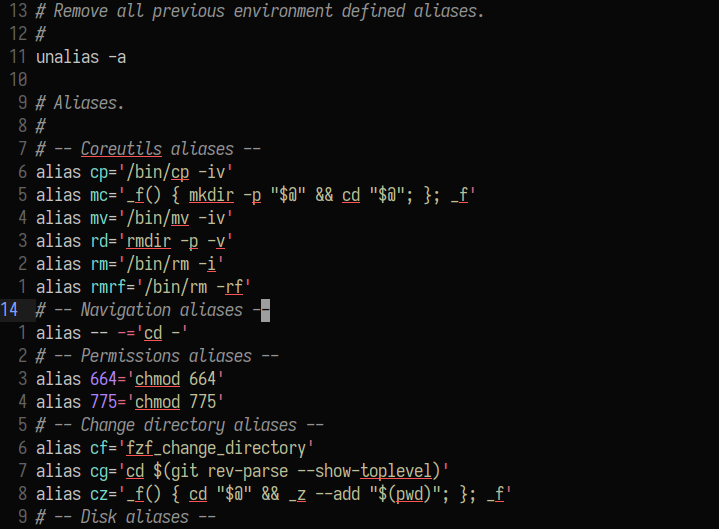Click 'rmdir' in the rd alias line
Viewport: 719px width, 529px height.
(x=149, y=241)
